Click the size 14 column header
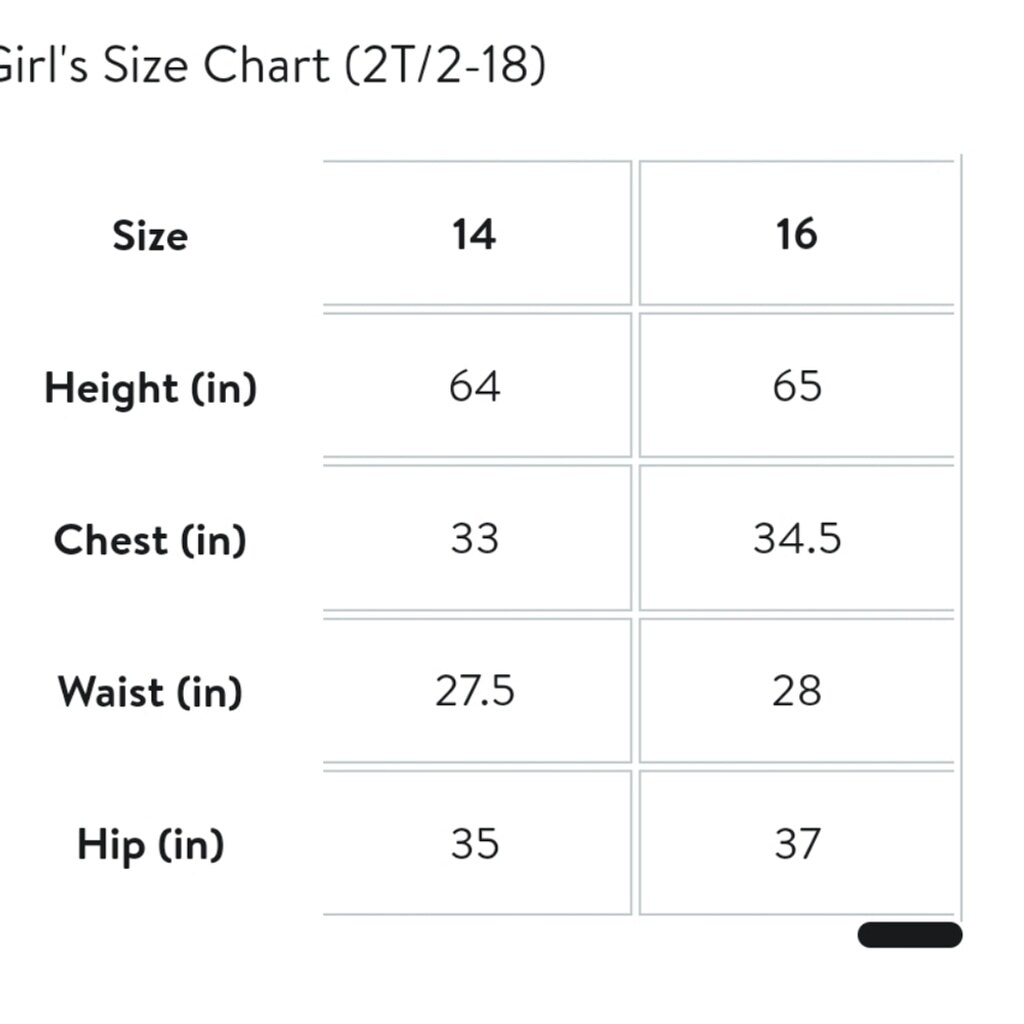 (474, 235)
